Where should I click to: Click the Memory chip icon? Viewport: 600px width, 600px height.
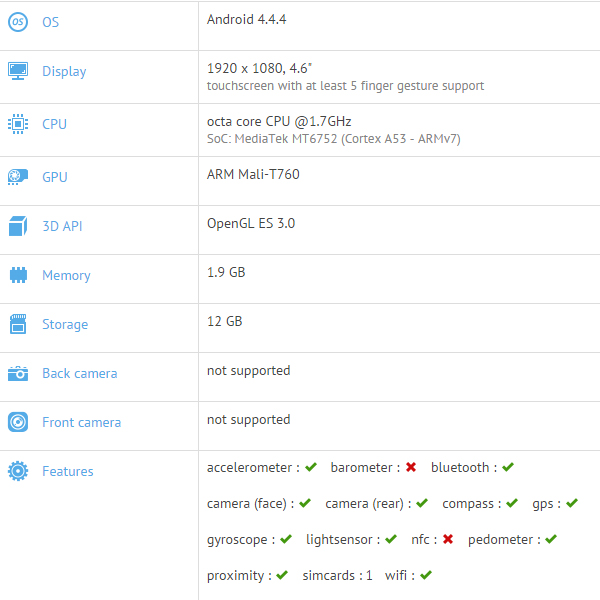tap(18, 275)
